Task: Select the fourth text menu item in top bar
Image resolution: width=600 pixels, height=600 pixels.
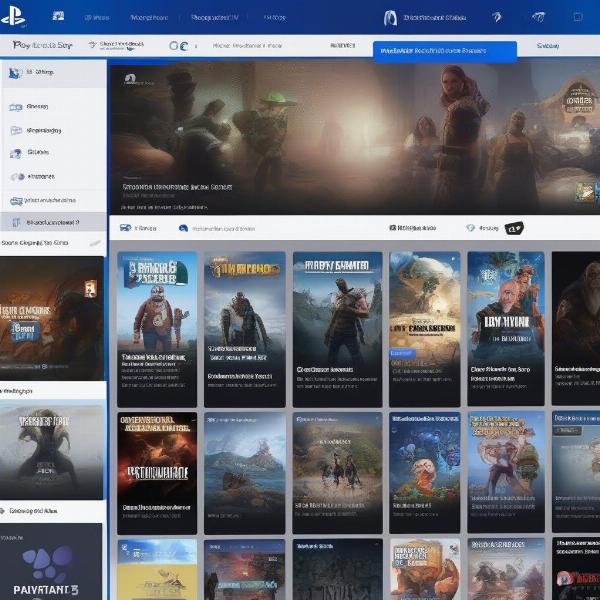Action: tap(275, 18)
